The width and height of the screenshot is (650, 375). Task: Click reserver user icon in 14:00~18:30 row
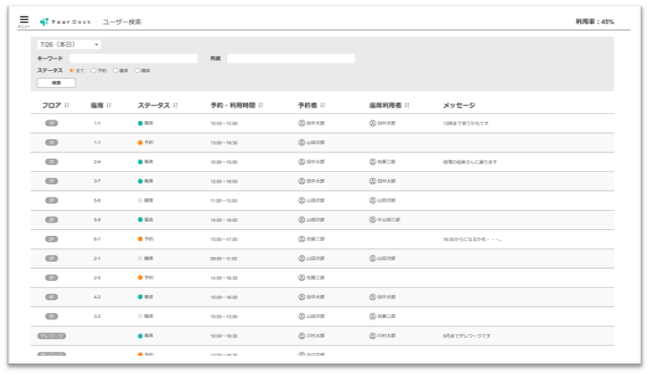tap(302, 278)
